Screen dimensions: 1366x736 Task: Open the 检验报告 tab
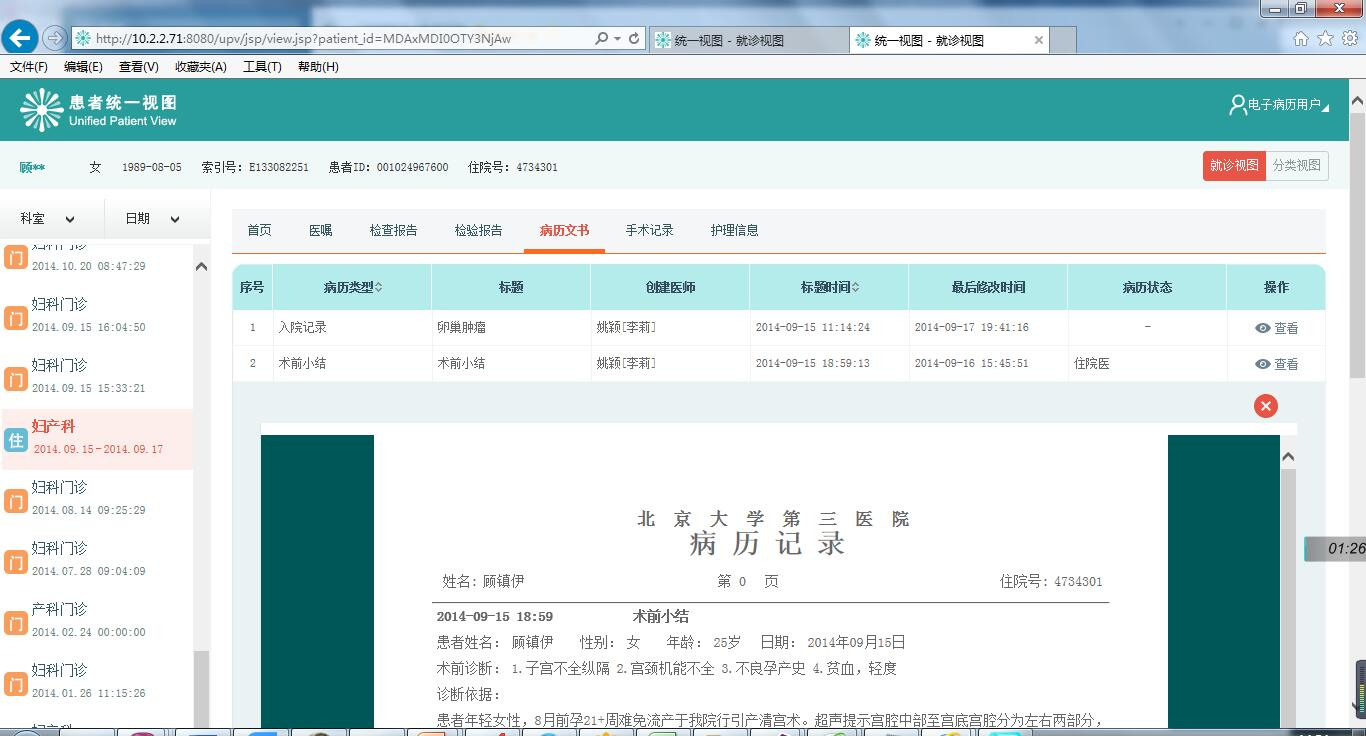point(478,231)
